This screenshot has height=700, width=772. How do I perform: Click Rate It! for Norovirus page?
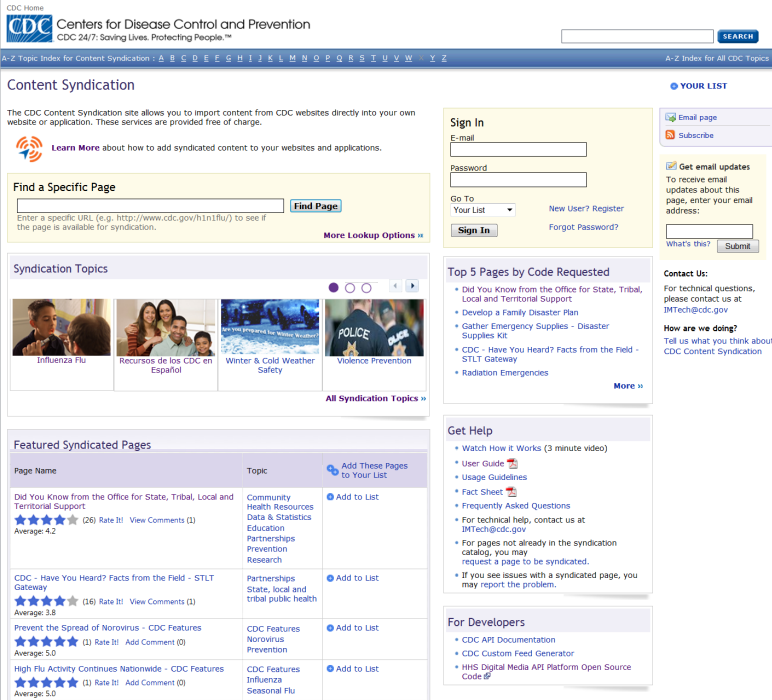click(x=106, y=642)
